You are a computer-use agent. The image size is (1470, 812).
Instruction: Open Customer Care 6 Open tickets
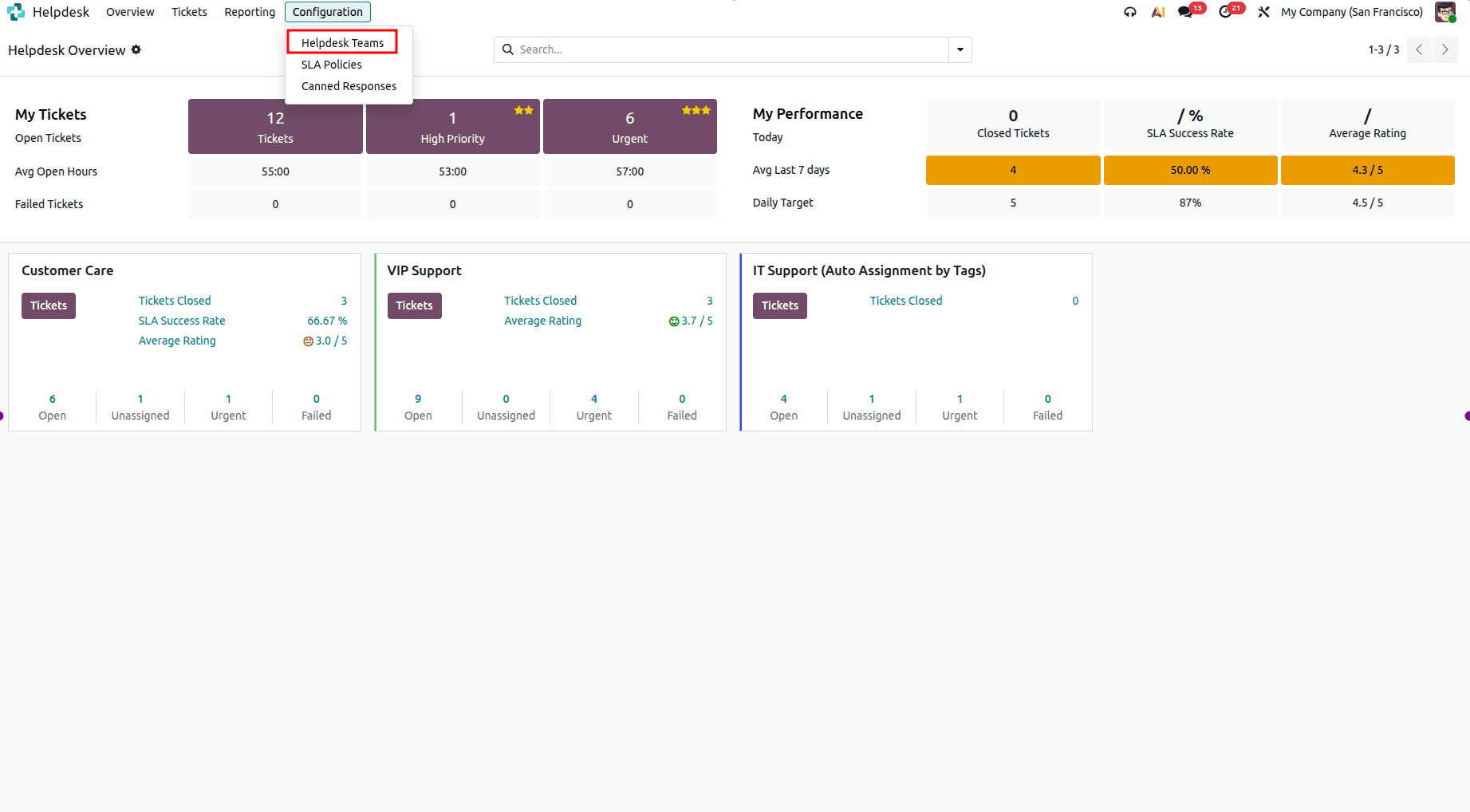pyautogui.click(x=53, y=407)
